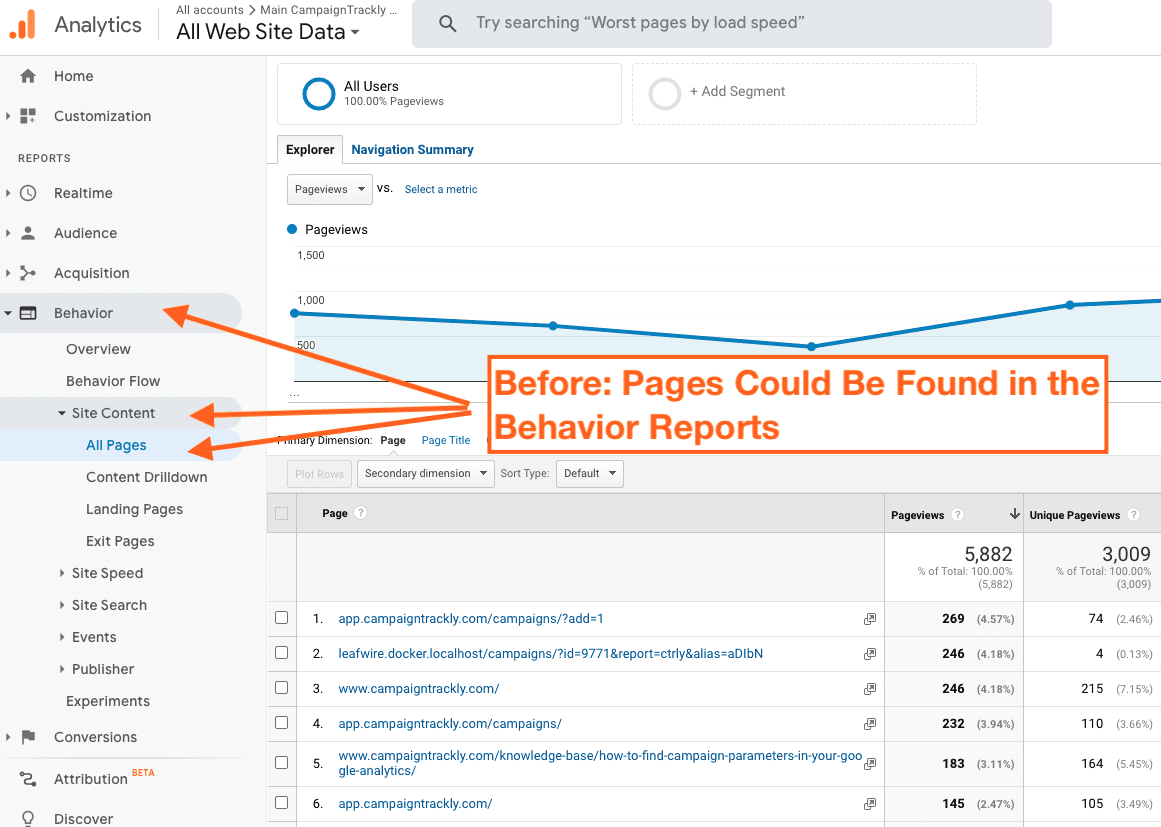Image resolution: width=1161 pixels, height=827 pixels.
Task: Tick the select-all checkbox in table header
Action: coord(281,513)
